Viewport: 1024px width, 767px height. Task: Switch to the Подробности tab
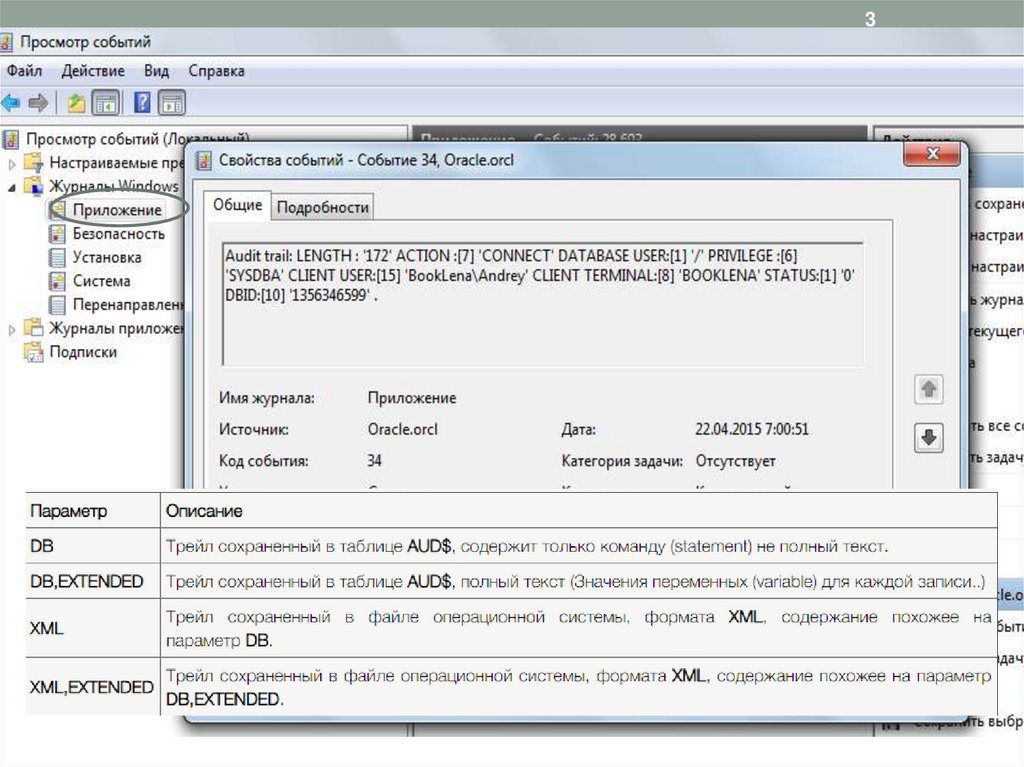[x=323, y=207]
